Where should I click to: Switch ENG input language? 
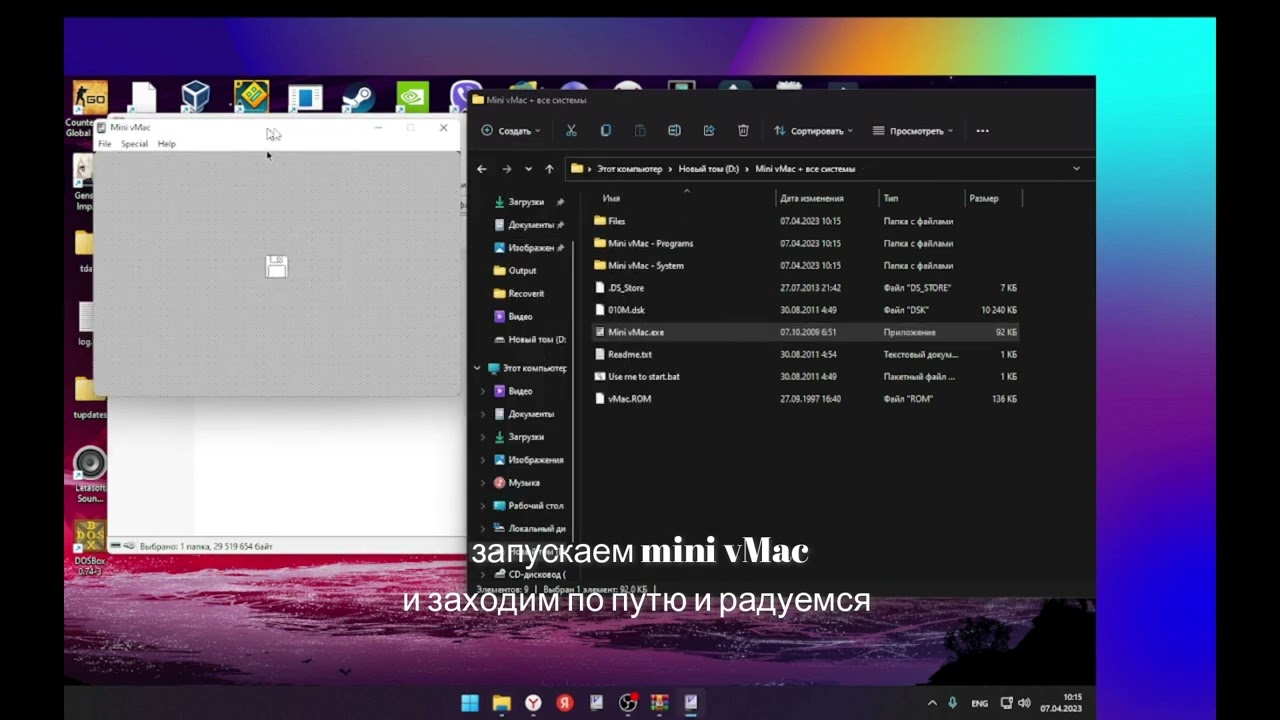(979, 703)
